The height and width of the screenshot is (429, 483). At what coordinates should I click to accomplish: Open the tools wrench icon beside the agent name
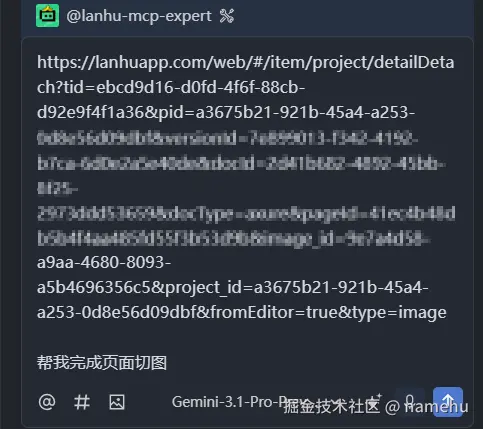(227, 16)
